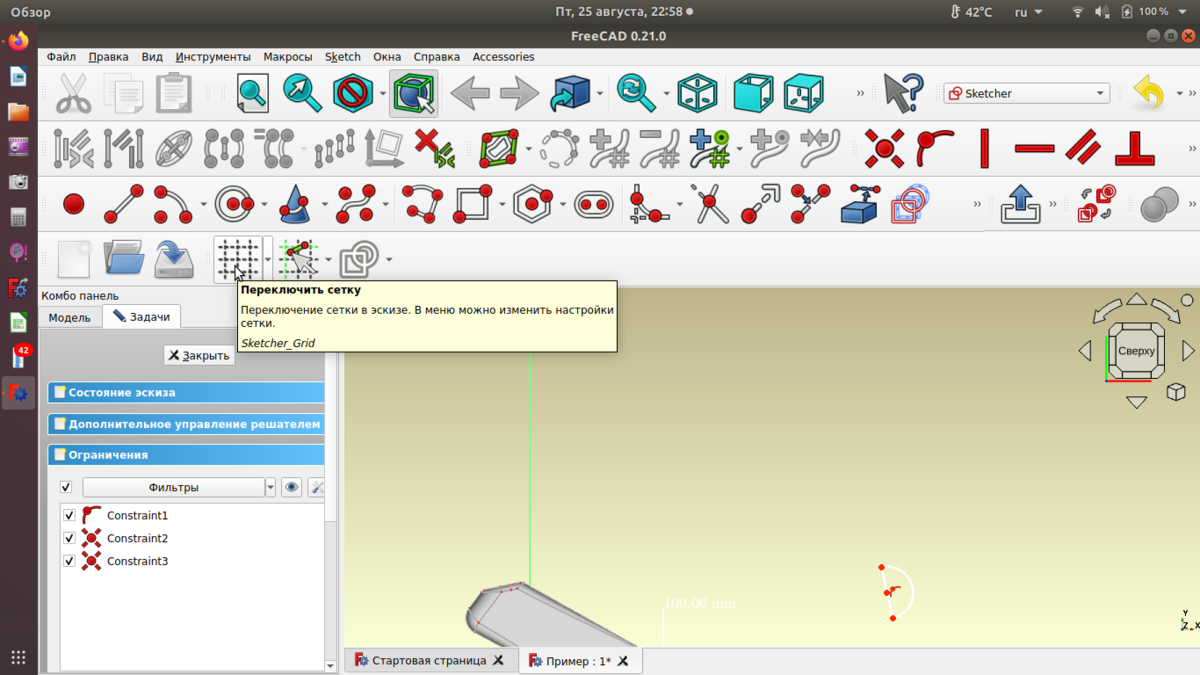
Task: Set the isometric view cube icon
Action: pyautogui.click(x=697, y=94)
